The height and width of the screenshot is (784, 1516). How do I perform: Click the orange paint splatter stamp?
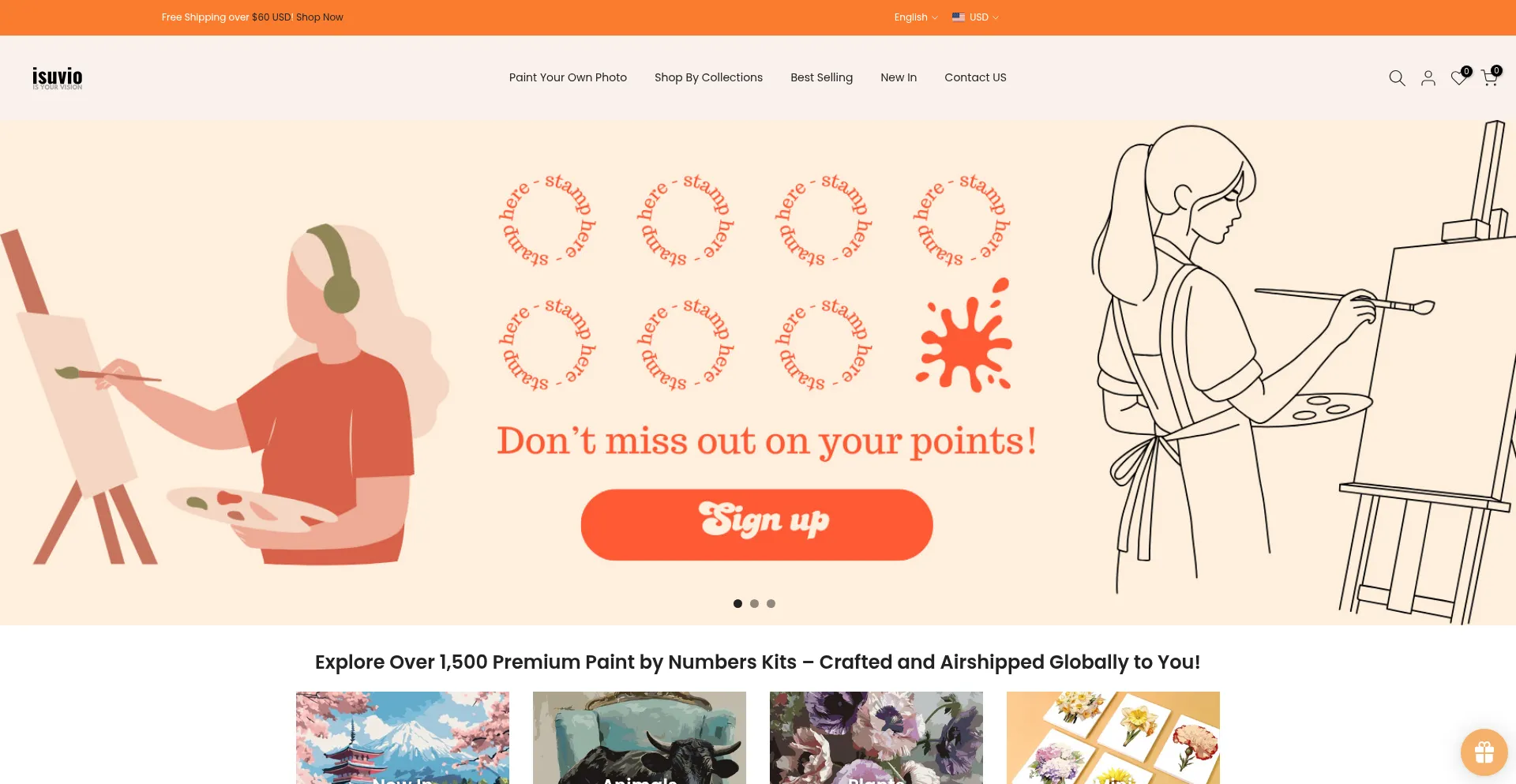963,336
